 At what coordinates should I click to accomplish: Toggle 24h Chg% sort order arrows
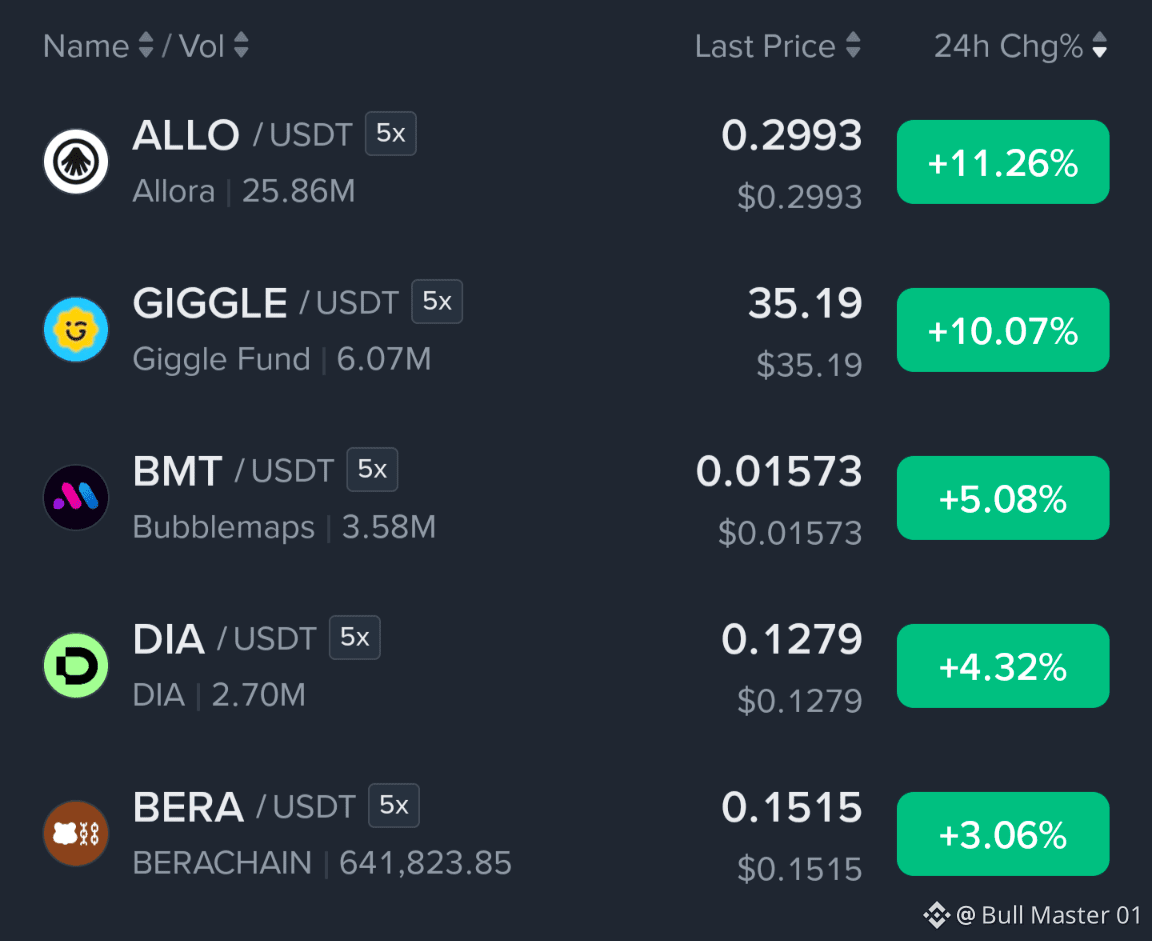[1099, 46]
